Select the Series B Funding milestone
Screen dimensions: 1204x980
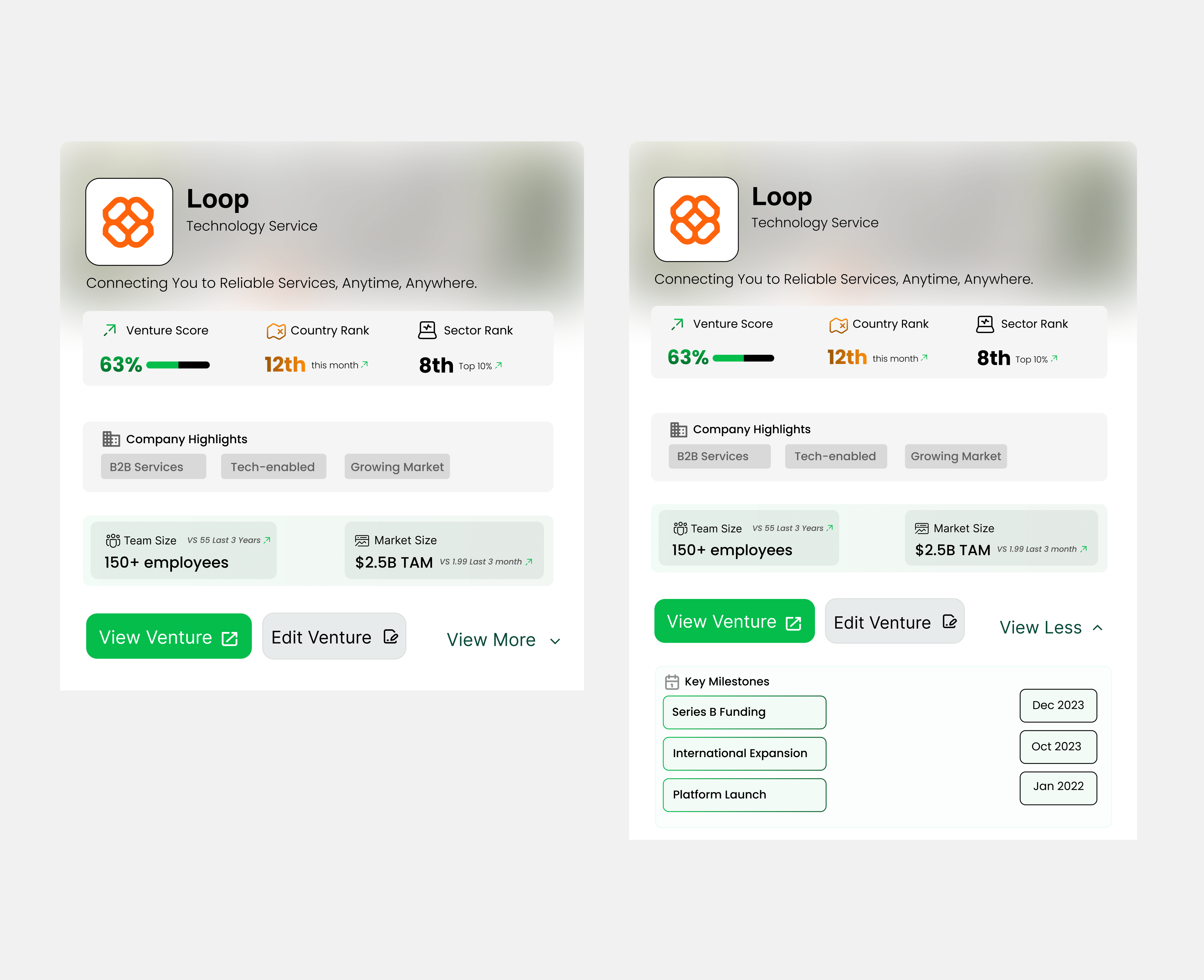coord(745,712)
